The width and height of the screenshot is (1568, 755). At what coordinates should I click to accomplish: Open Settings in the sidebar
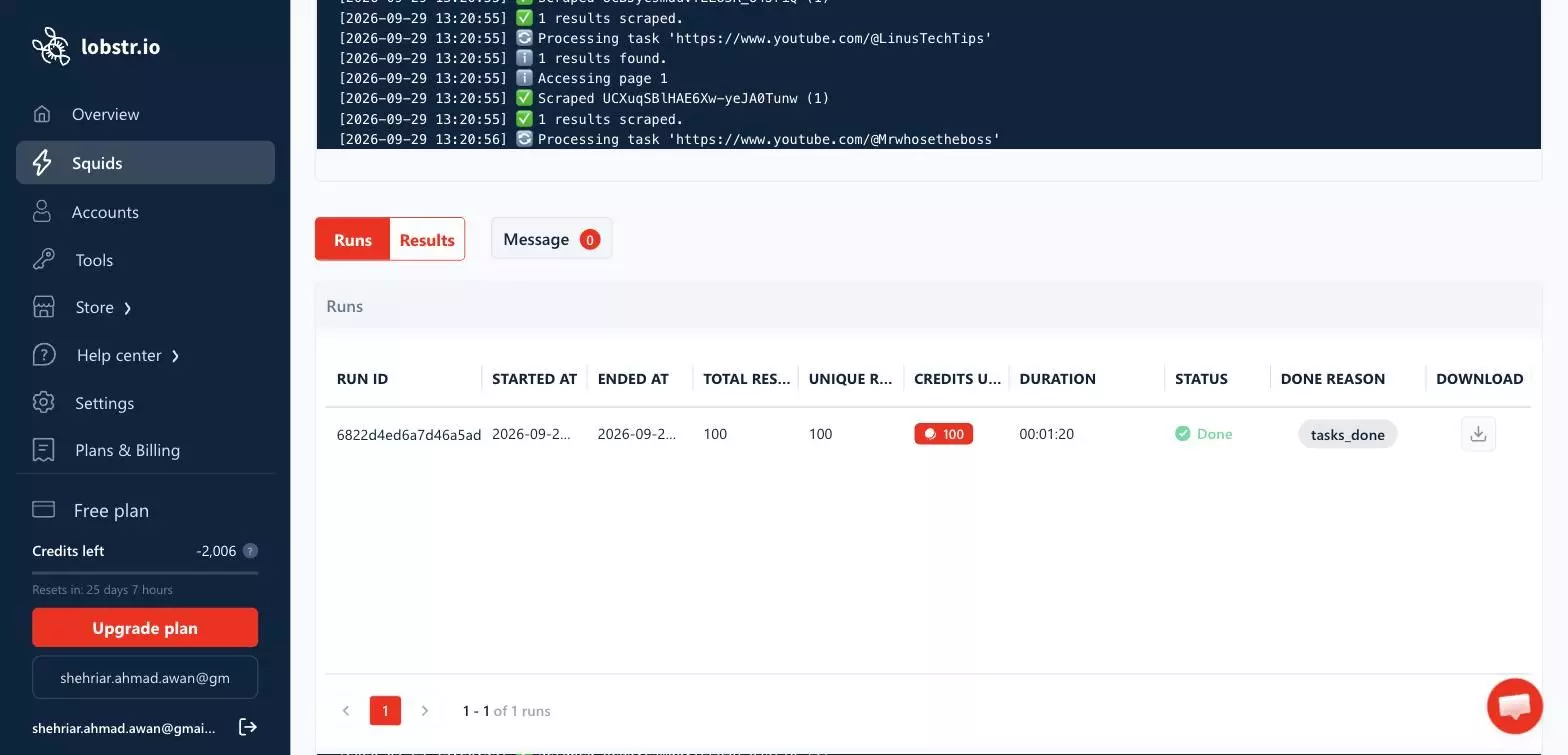point(145,403)
